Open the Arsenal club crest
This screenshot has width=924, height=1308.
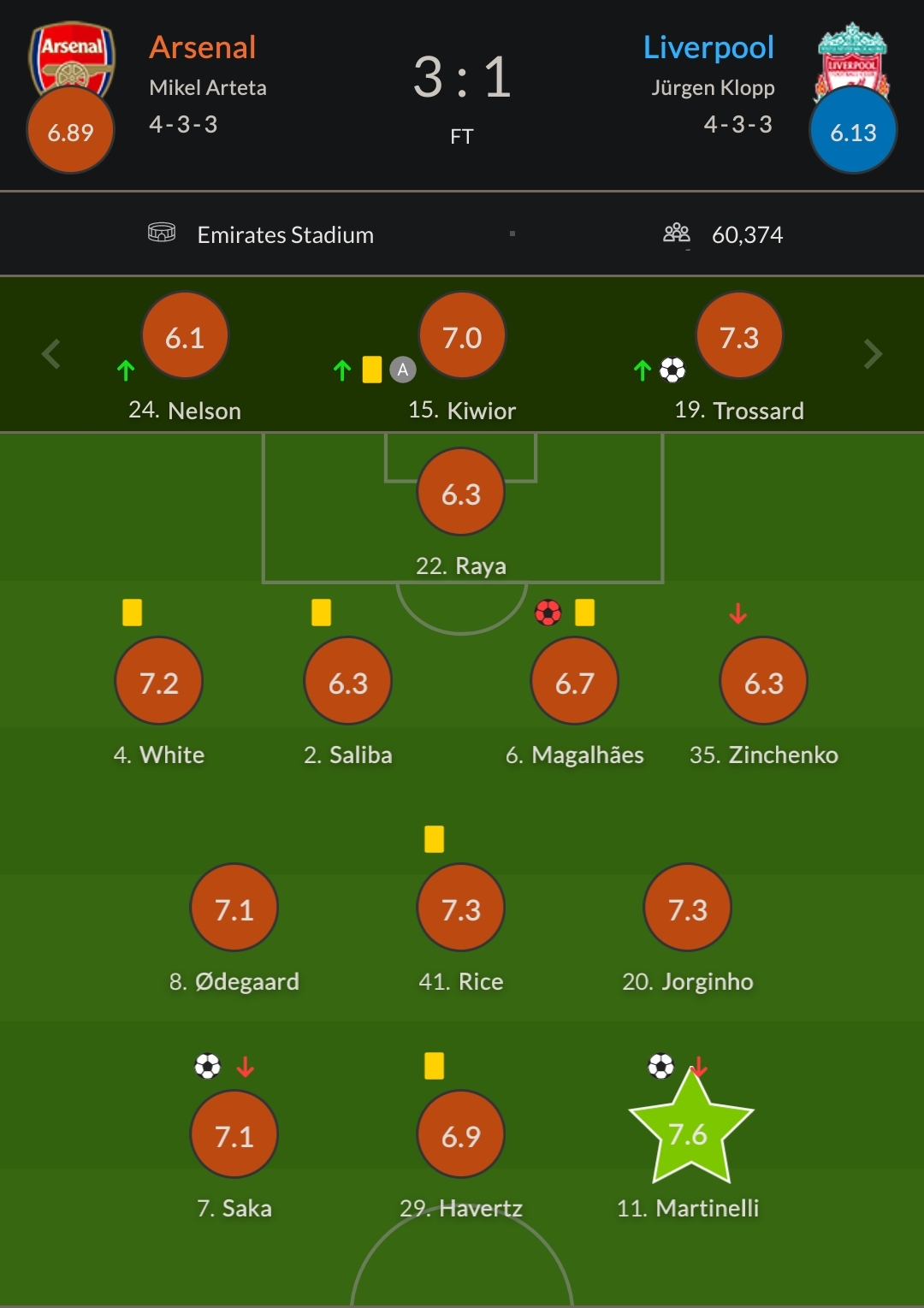pos(72,56)
